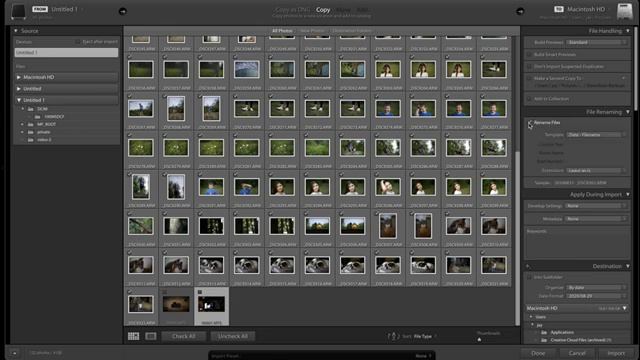Collapse the File Handling panel
This screenshot has width=640, height=360.
628,31
